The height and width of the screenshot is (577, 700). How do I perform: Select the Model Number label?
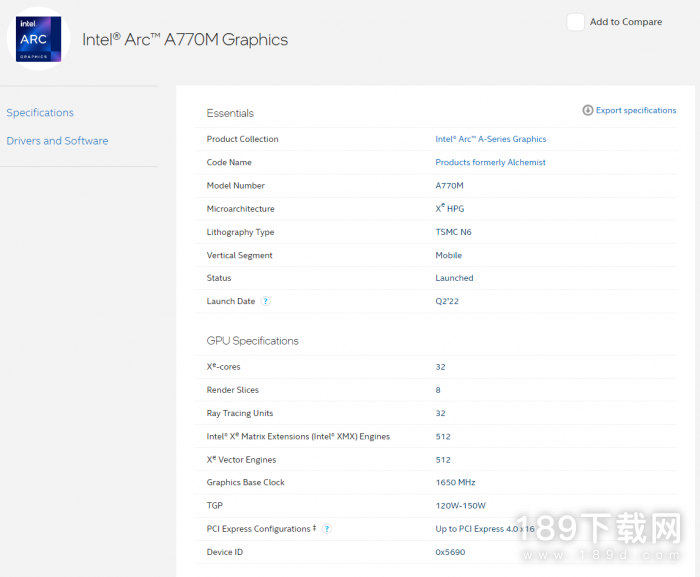point(235,185)
